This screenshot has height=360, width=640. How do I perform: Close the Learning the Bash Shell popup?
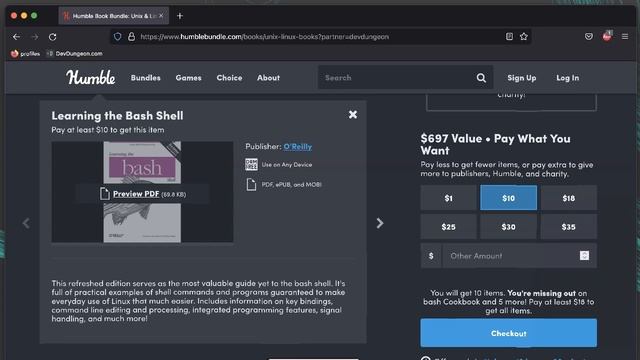353,115
